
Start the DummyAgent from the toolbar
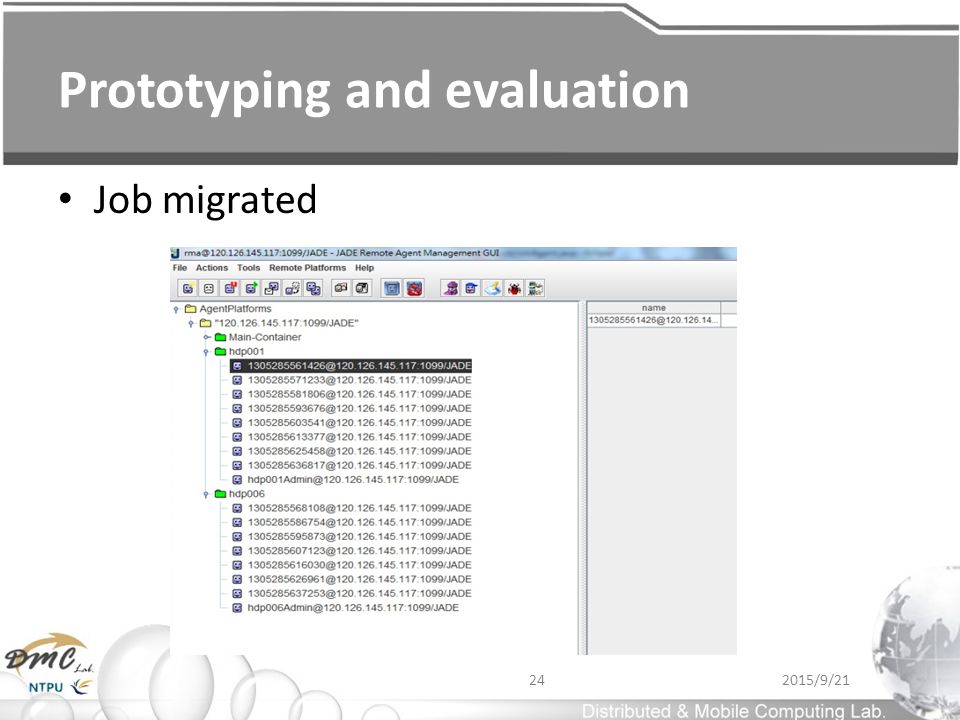(471, 288)
